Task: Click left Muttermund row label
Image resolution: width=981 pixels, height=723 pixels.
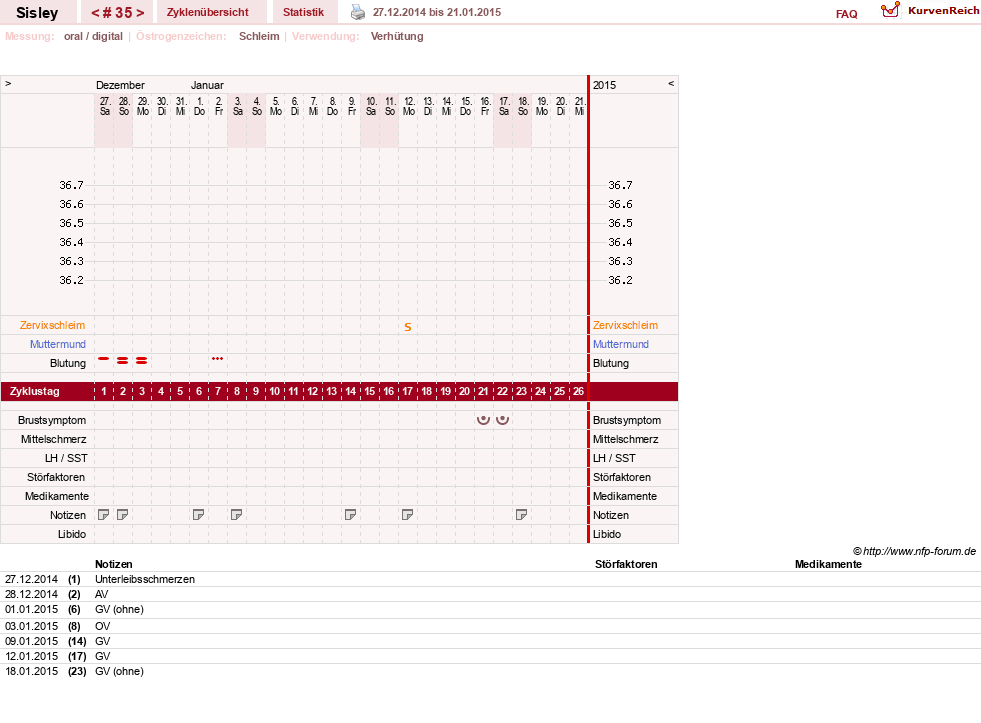Action: (x=58, y=344)
